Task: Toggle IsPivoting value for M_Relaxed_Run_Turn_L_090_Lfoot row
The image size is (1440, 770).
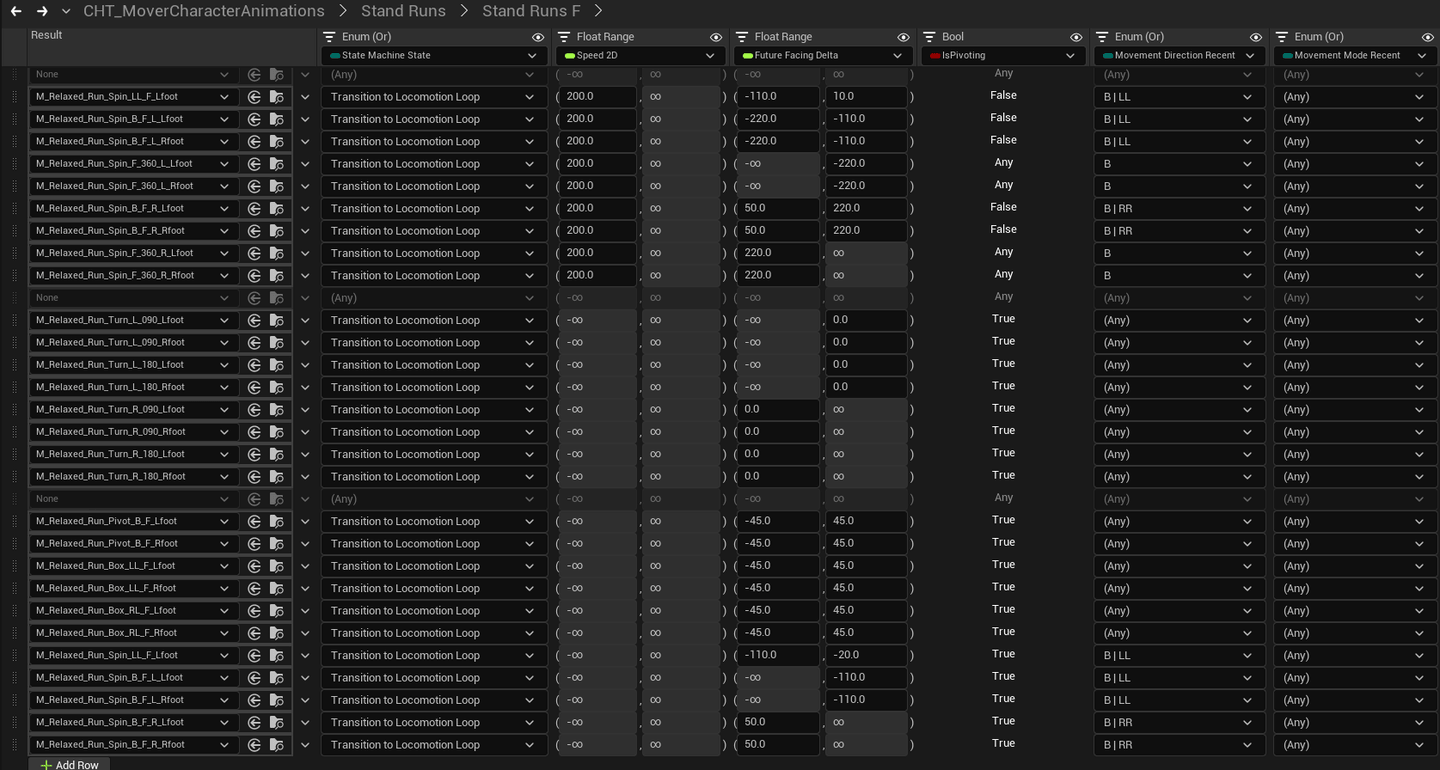Action: 1003,319
